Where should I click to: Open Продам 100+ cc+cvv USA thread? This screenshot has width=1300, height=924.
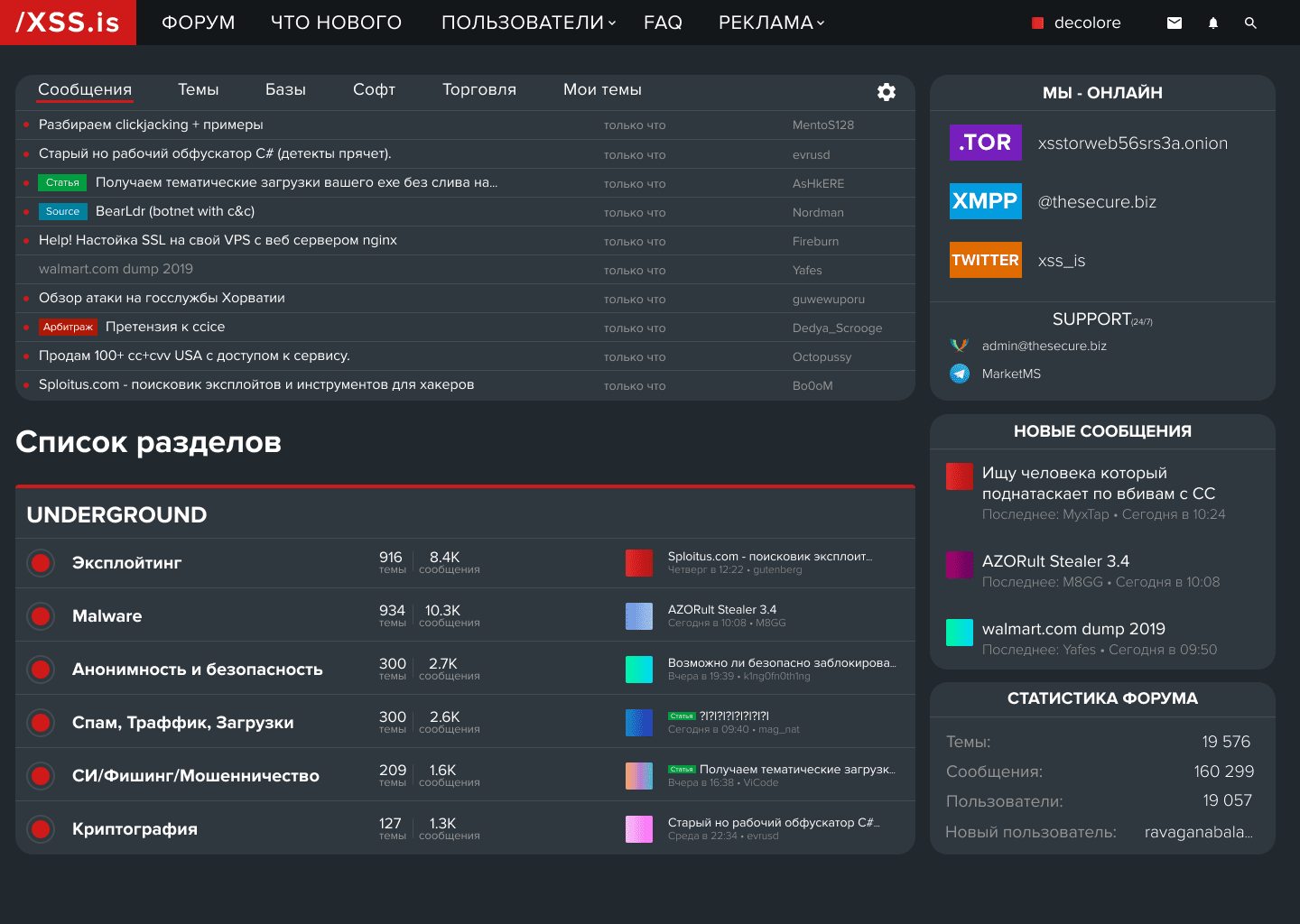[x=194, y=356]
